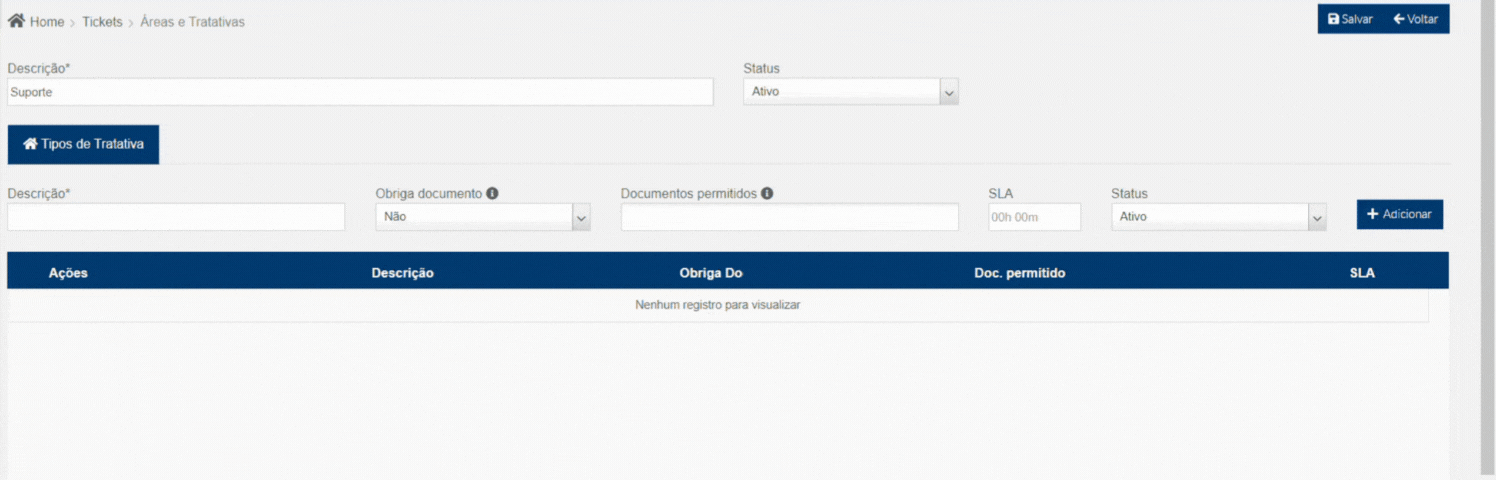Expand the Obriga documento dropdown showing Não
The width and height of the screenshot is (1496, 480).
pyautogui.click(x=482, y=217)
